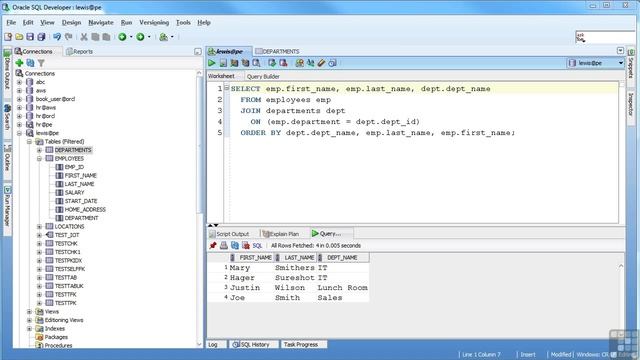Open dropdown arrow beside Forward icon

click(x=149, y=37)
